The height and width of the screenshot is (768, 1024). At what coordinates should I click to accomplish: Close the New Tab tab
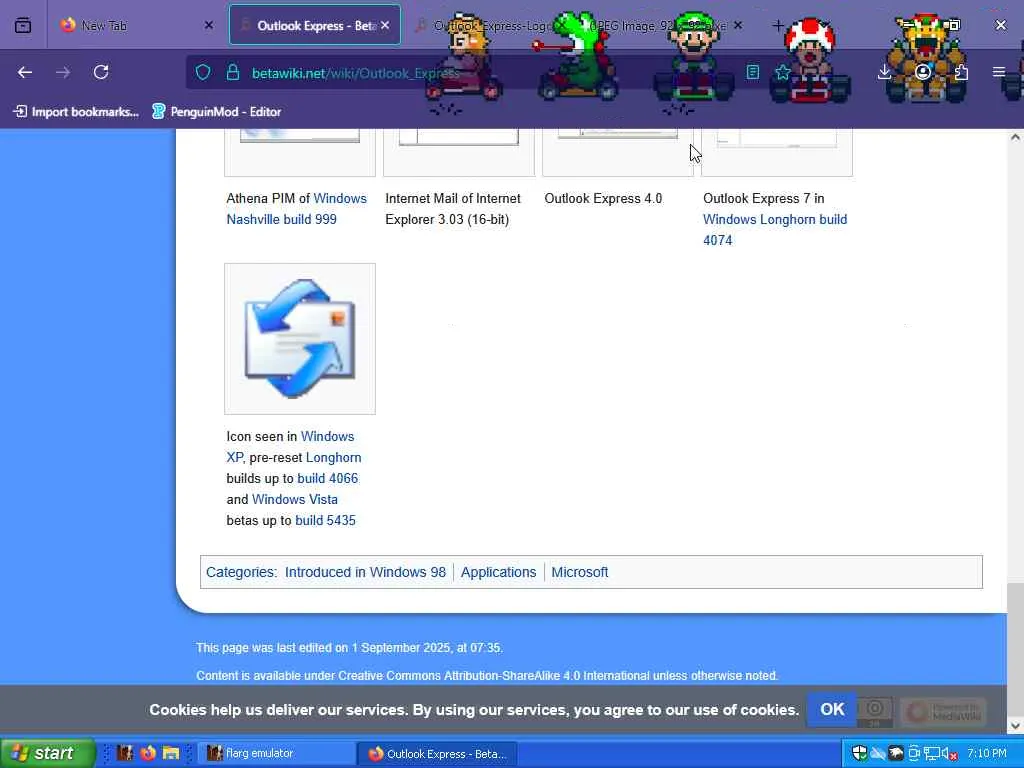click(208, 25)
